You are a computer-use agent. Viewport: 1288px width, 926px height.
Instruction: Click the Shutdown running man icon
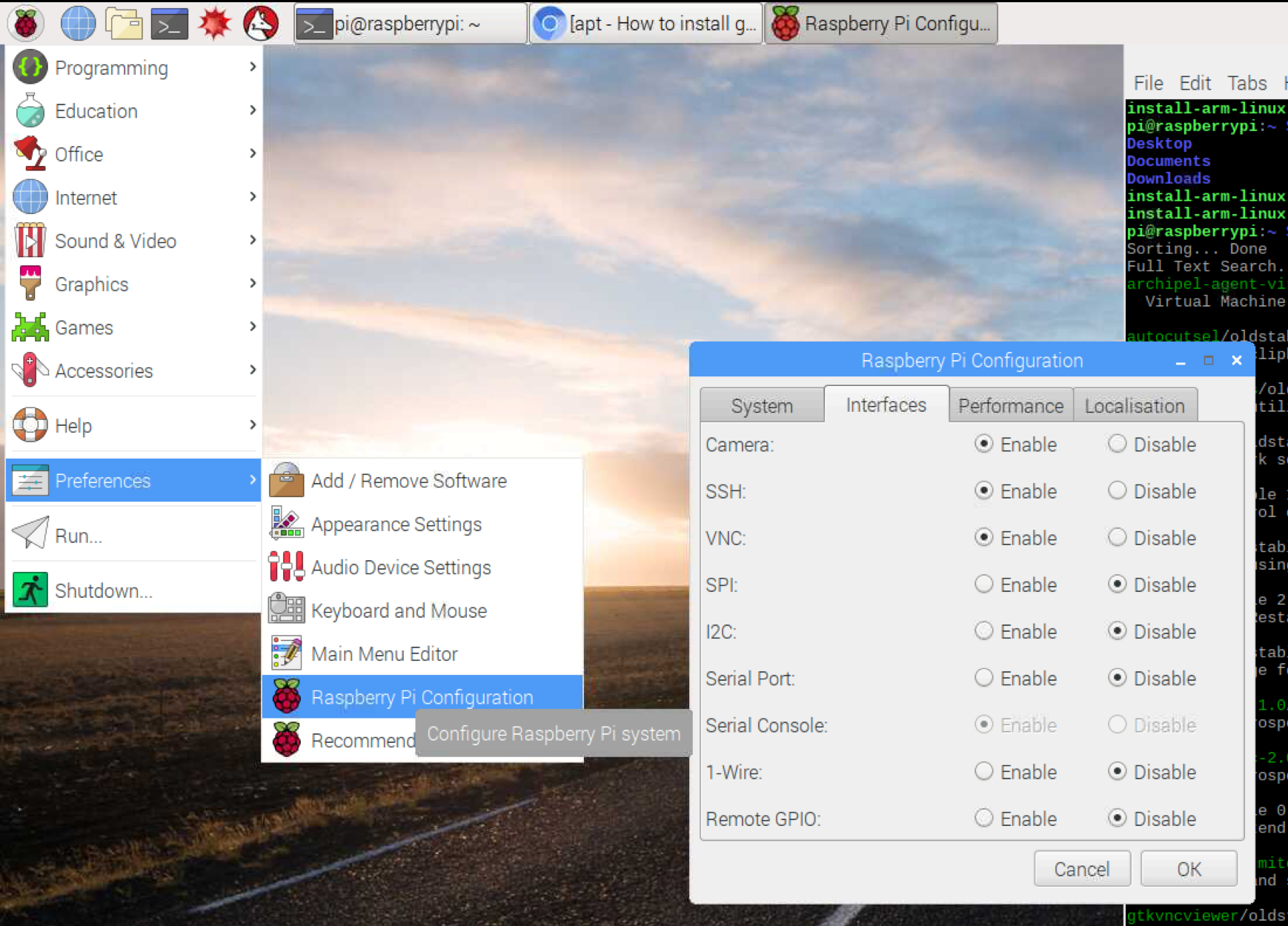(x=30, y=590)
